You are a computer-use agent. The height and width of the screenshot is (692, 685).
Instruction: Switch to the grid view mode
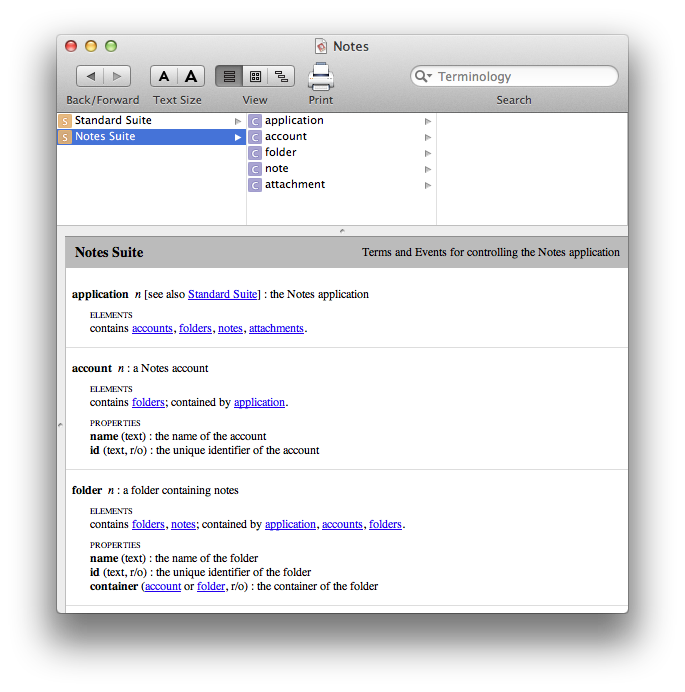(x=255, y=76)
